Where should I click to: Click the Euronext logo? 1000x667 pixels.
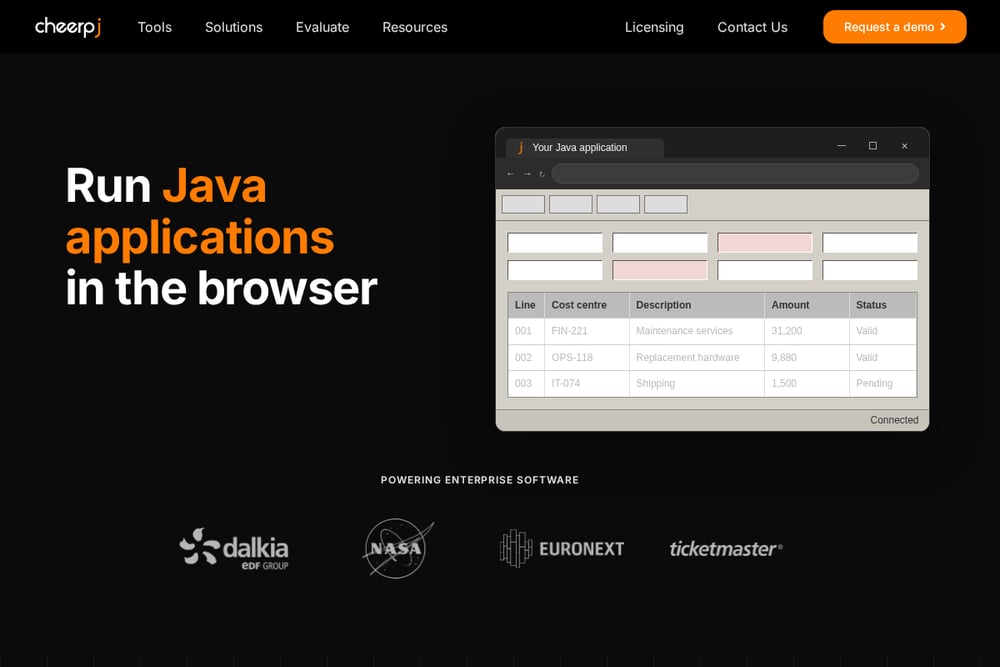click(562, 548)
